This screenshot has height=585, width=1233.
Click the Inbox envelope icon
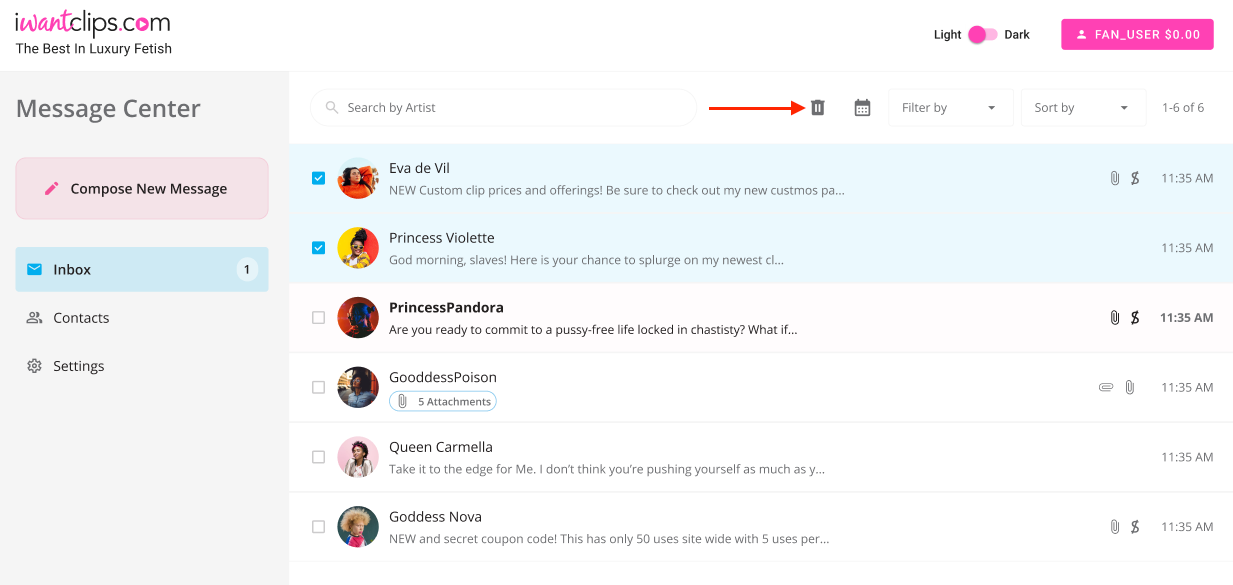(x=35, y=269)
